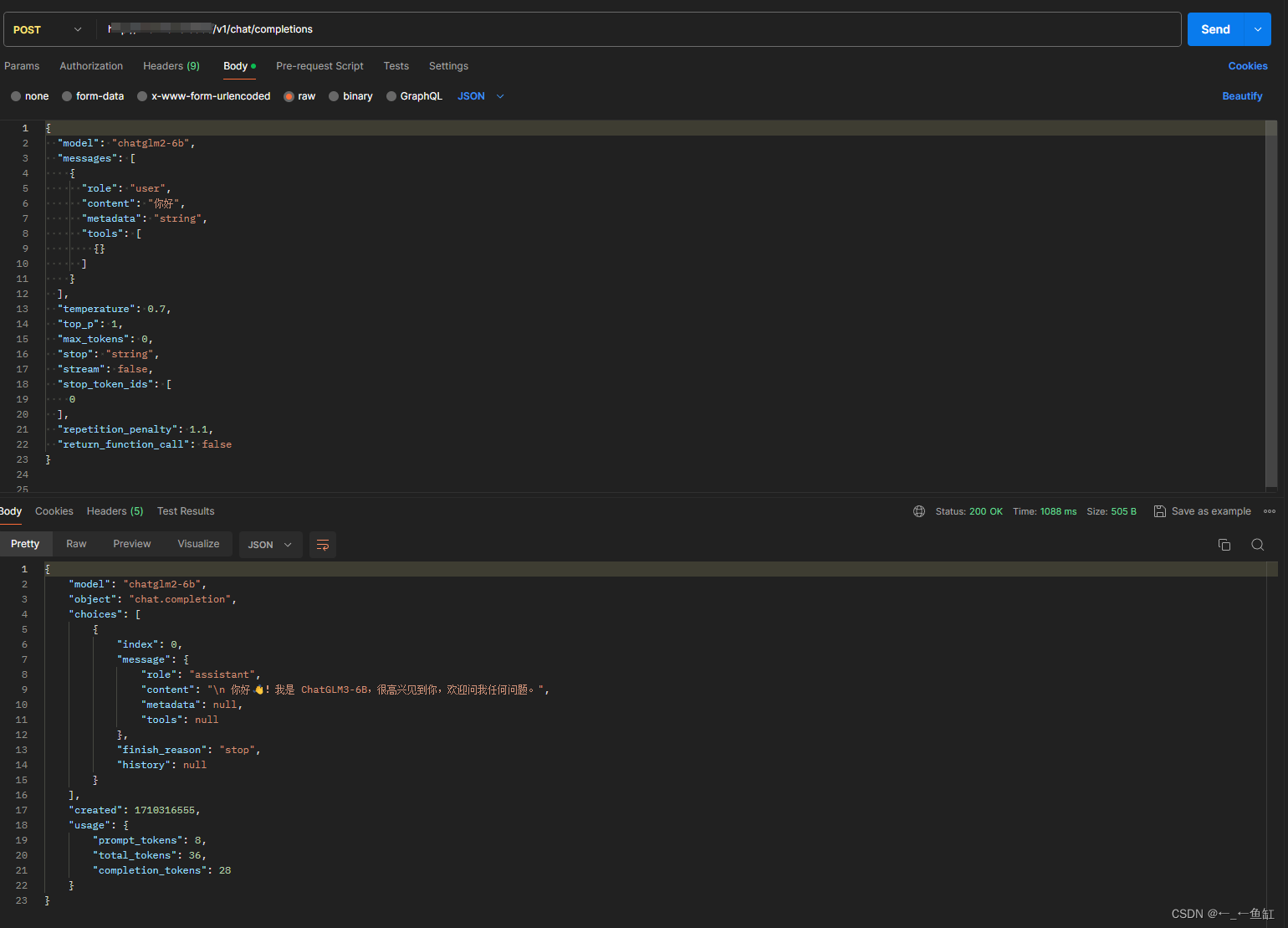Switch to the Raw response view
The height and width of the screenshot is (928, 1288).
click(x=75, y=543)
